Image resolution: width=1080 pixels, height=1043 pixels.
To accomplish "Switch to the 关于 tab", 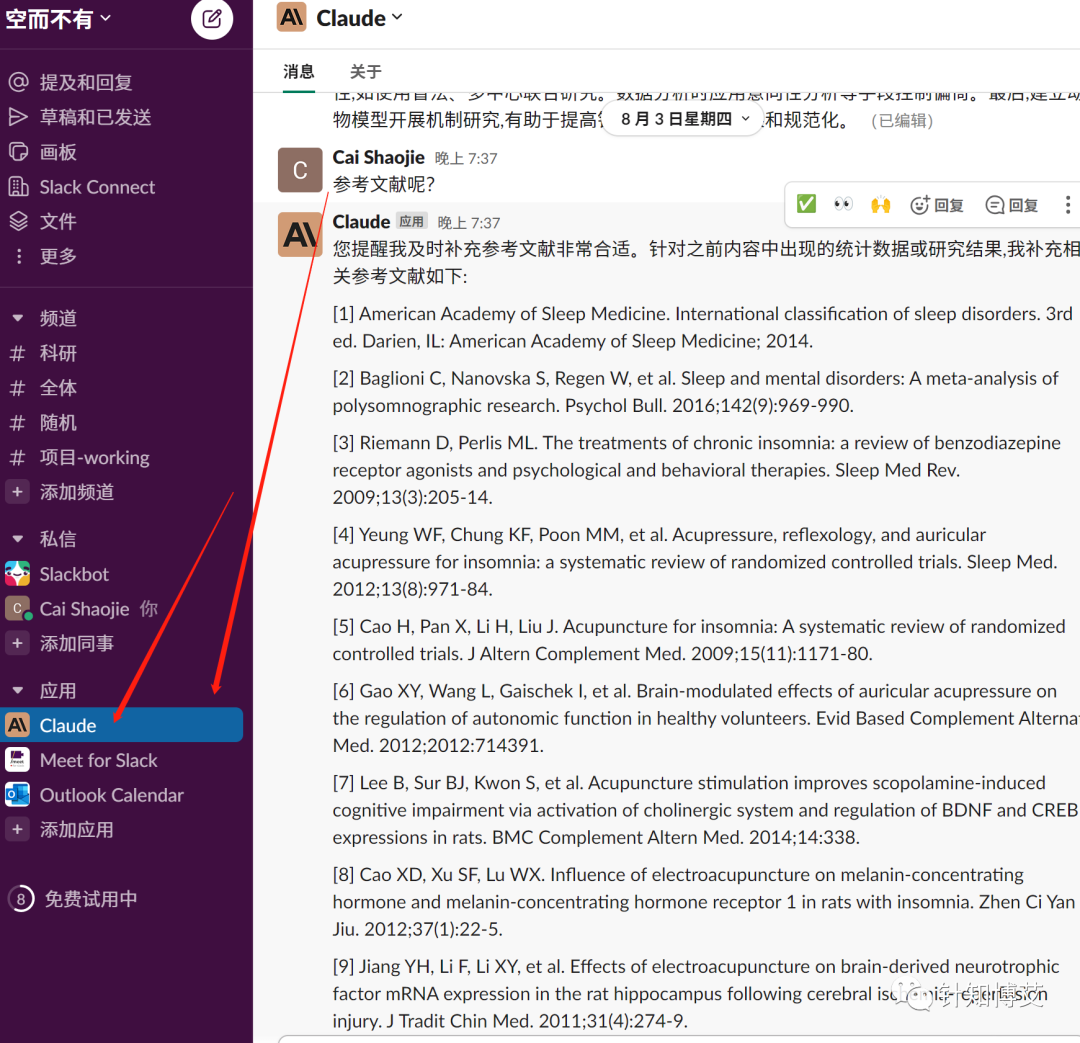I will tap(365, 72).
